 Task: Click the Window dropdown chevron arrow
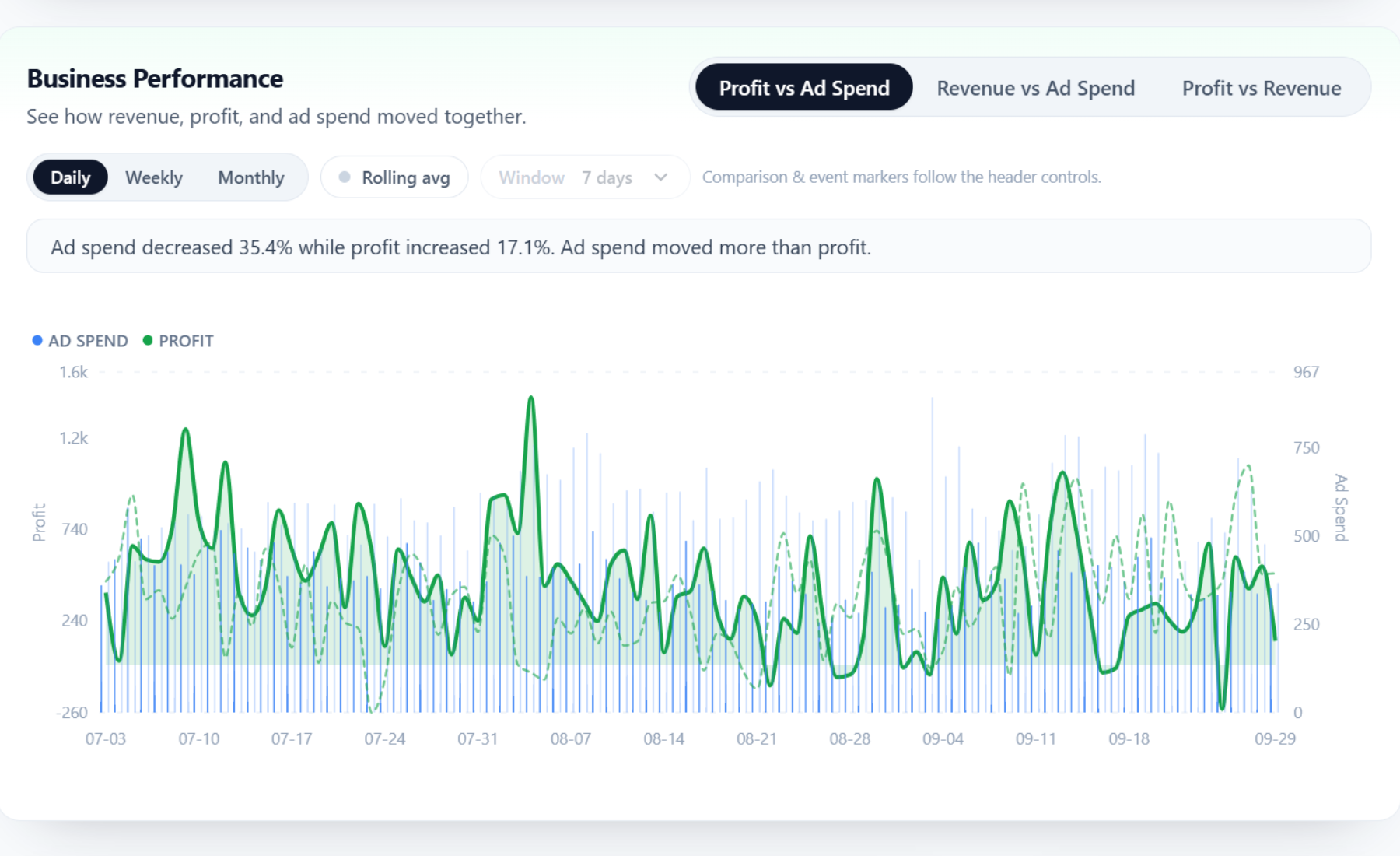(x=661, y=177)
